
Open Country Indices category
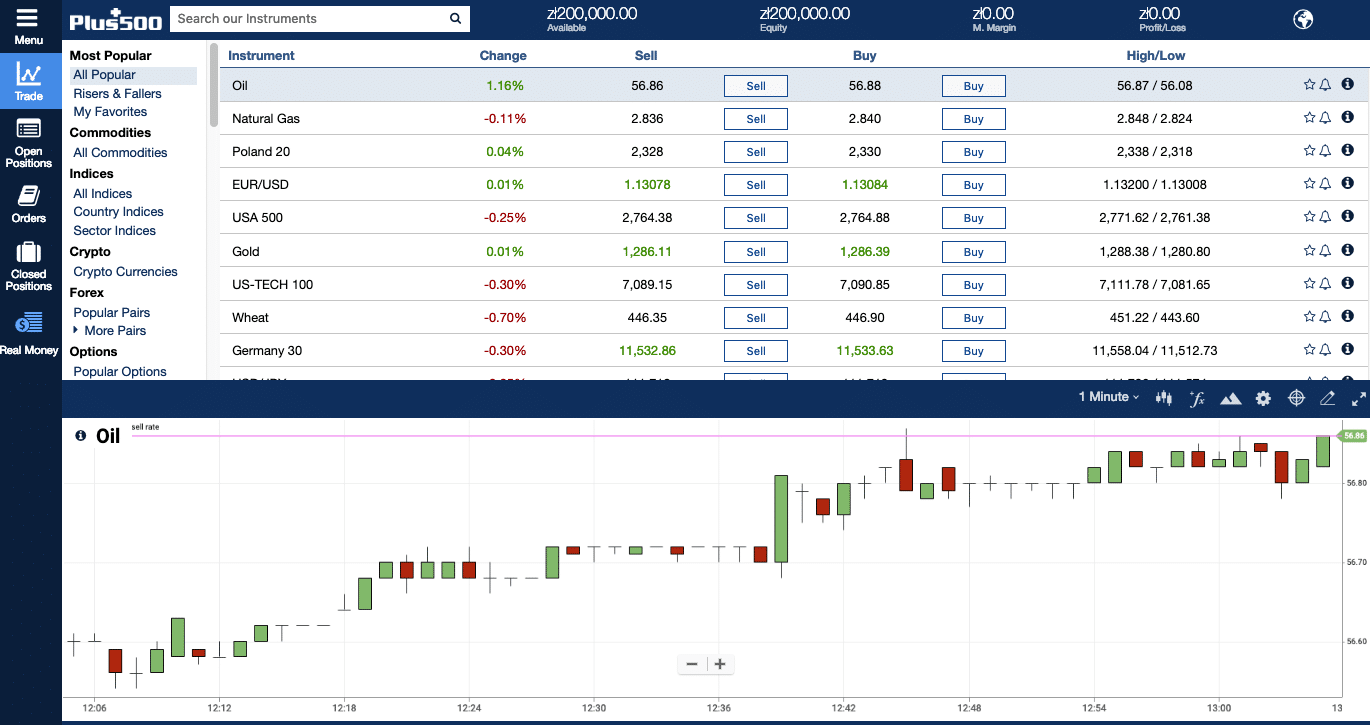click(118, 212)
